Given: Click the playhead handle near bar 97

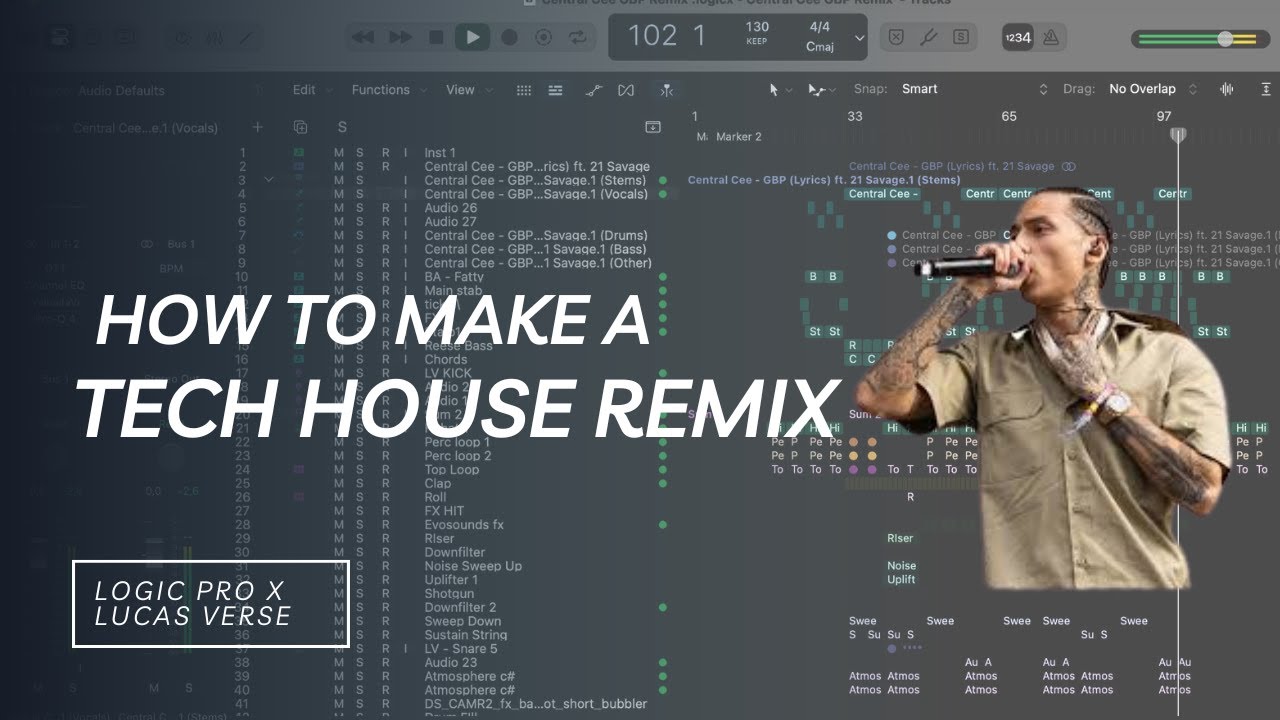Looking at the screenshot, I should coord(1178,134).
